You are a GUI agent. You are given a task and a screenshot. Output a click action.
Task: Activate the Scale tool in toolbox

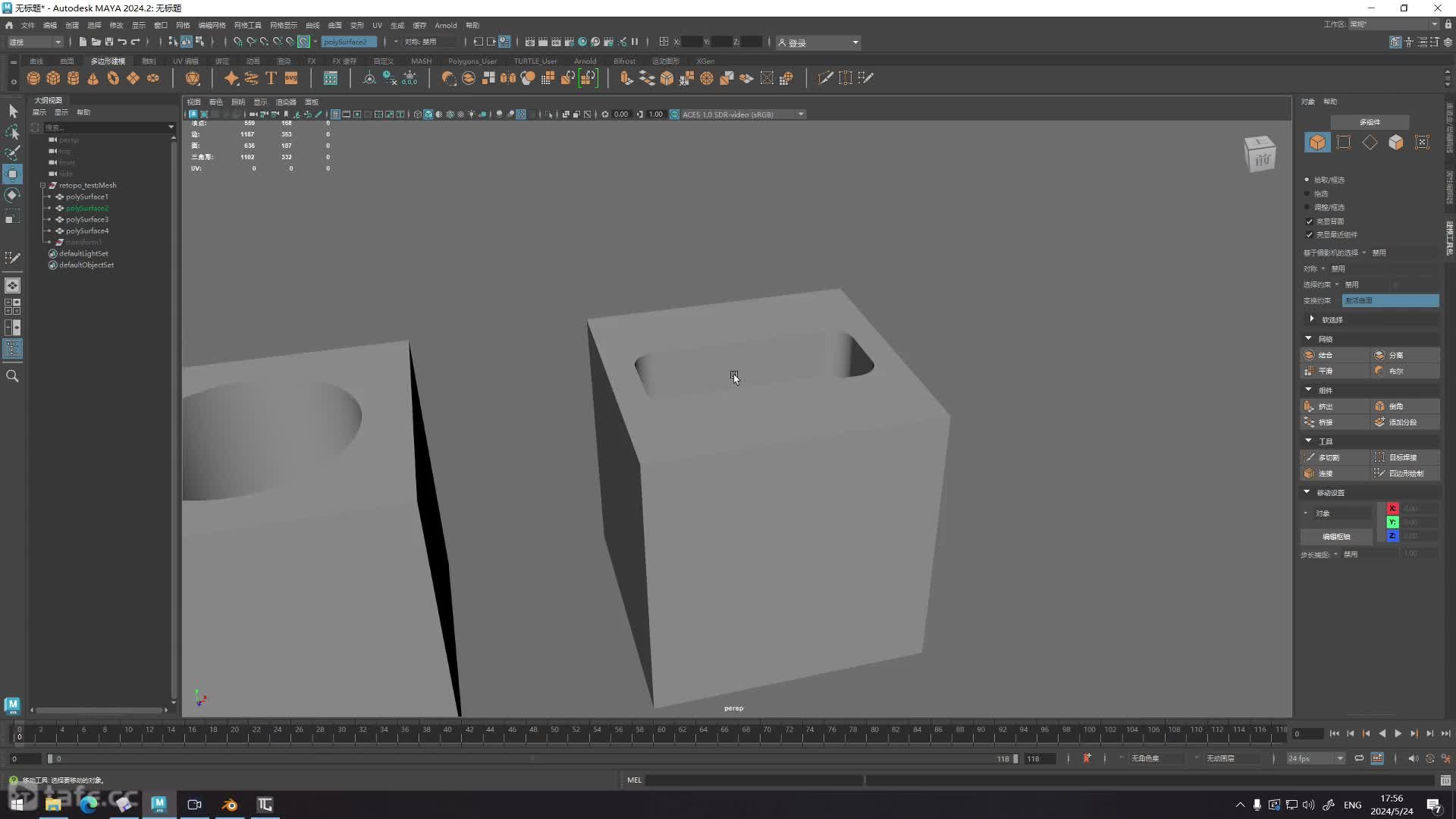click(13, 218)
